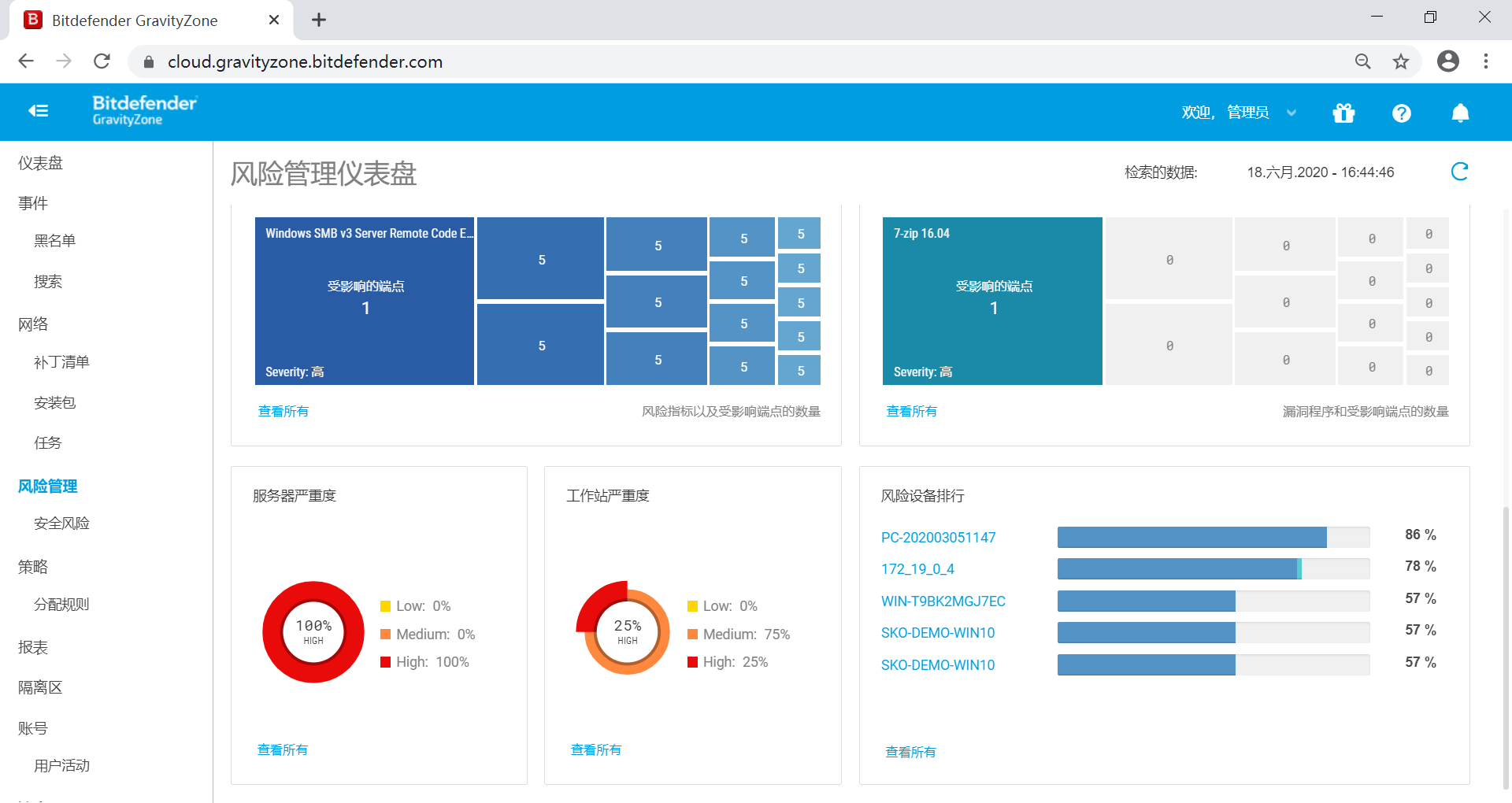Select 搜索 in the sidebar

coord(47,282)
